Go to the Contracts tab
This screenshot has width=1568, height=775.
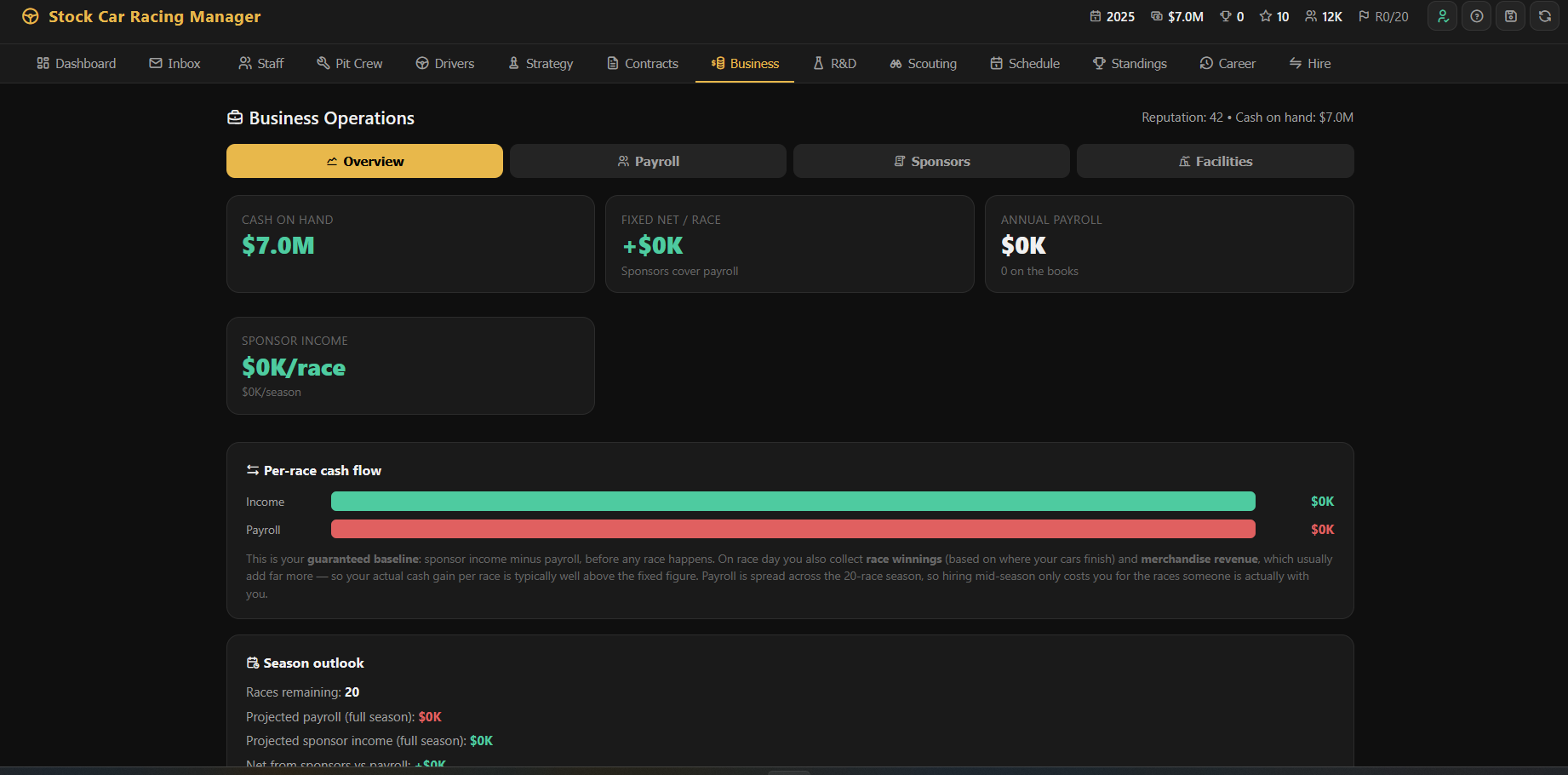click(x=643, y=64)
